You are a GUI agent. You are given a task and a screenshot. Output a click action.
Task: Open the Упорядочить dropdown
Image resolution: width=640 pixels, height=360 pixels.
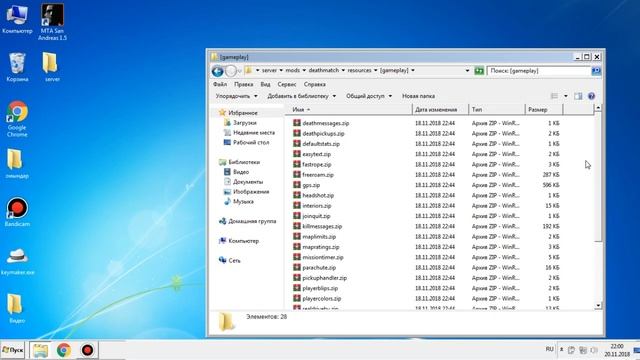click(236, 96)
